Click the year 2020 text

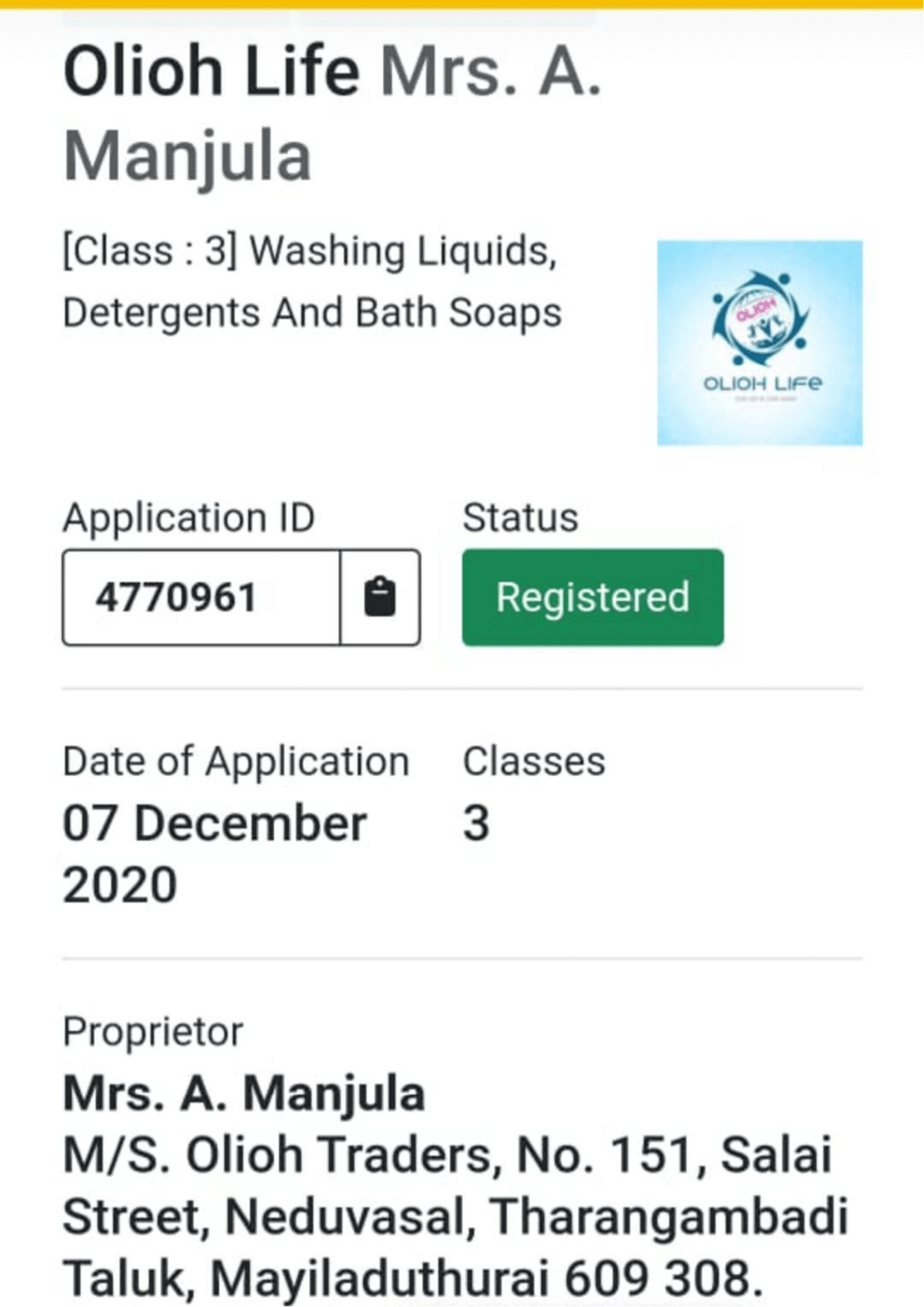coord(120,884)
